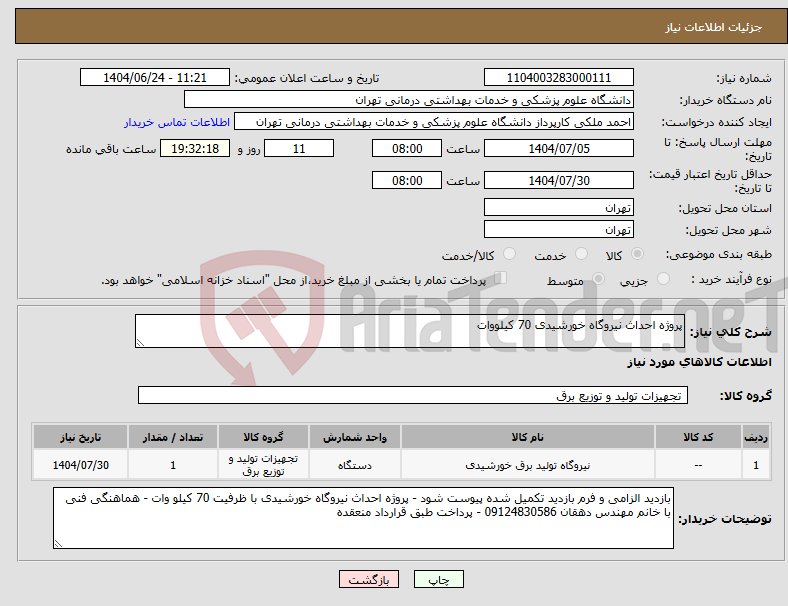Select the کالا radio button

[637, 254]
